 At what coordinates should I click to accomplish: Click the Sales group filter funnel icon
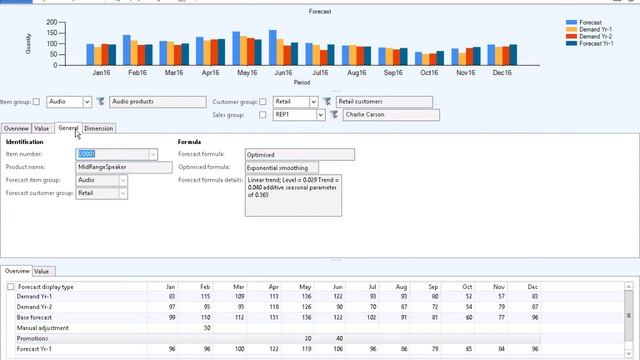point(334,115)
